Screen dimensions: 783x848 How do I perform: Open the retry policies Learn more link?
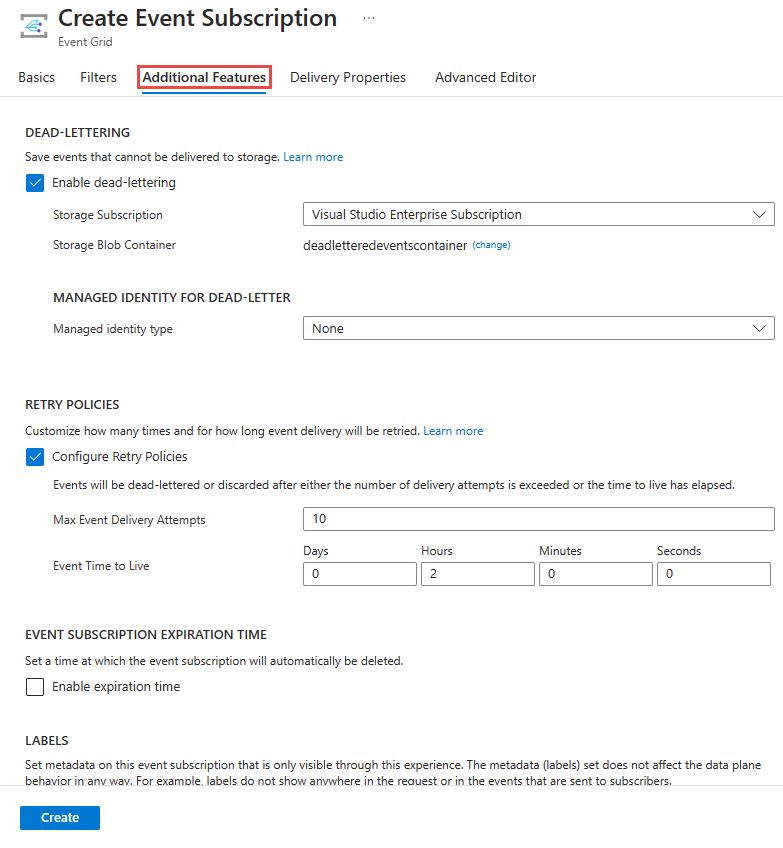click(453, 430)
